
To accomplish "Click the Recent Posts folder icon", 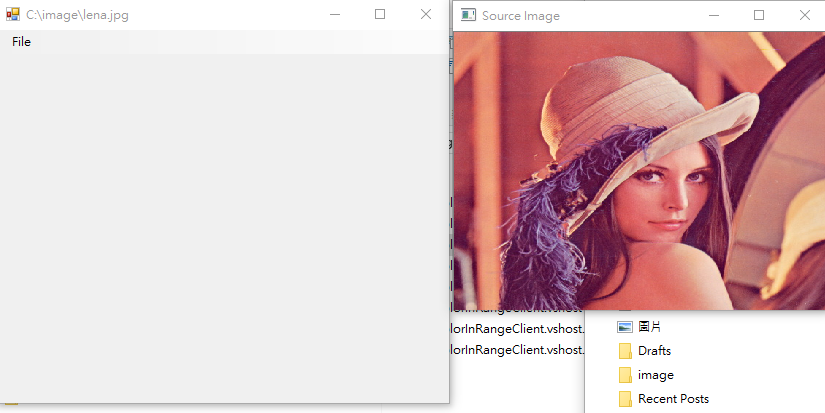I will pos(625,399).
